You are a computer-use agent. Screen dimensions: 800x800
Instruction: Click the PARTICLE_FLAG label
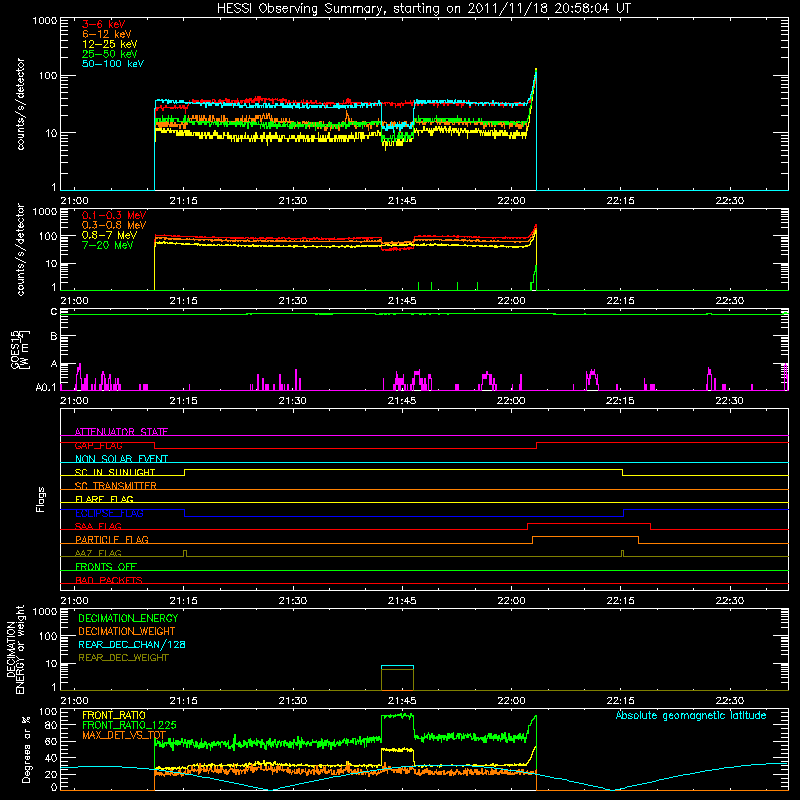tap(112, 539)
